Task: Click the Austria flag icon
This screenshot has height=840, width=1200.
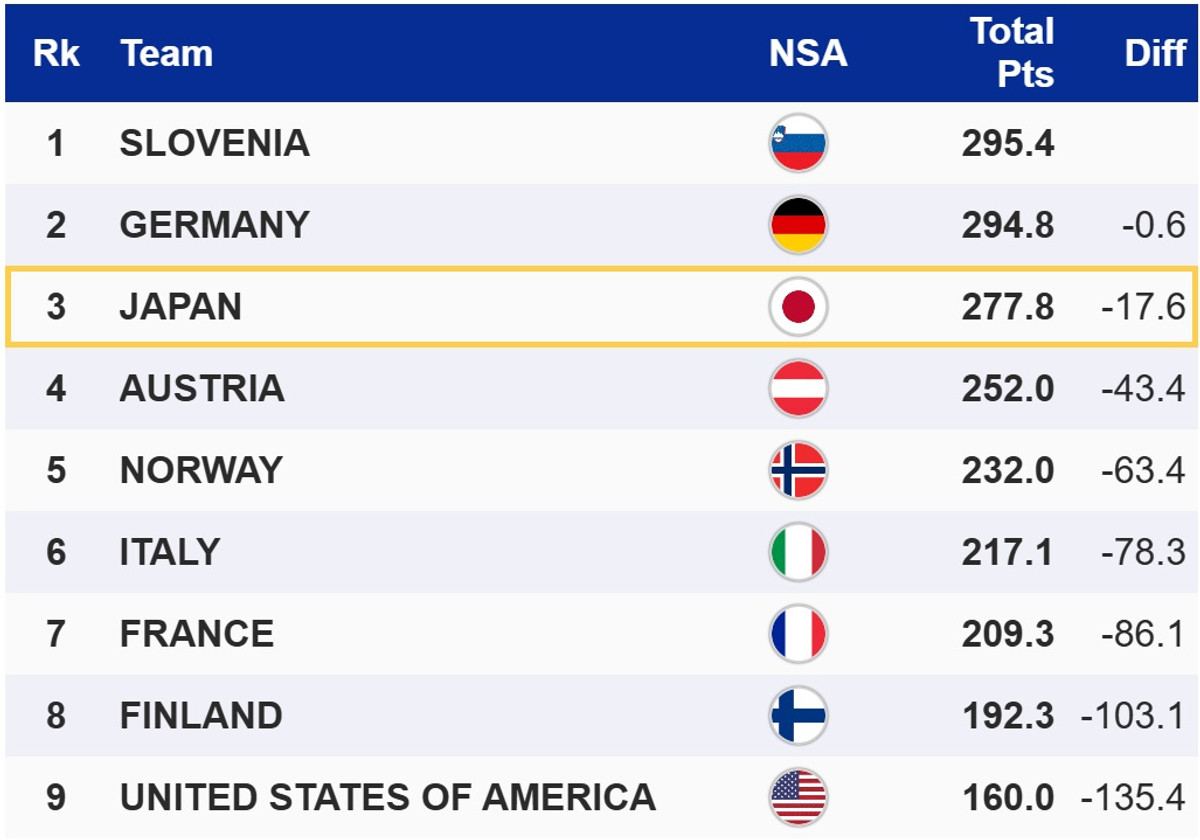Action: (x=798, y=388)
